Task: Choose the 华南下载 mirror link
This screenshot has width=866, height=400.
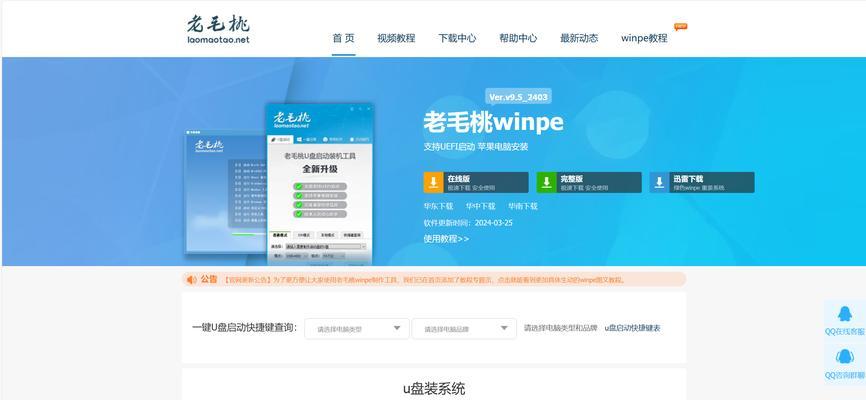Action: point(523,206)
